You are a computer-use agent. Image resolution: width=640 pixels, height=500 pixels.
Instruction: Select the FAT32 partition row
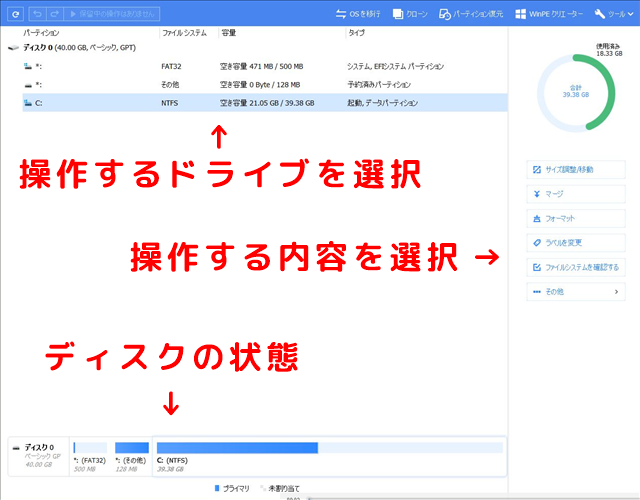(x=265, y=66)
